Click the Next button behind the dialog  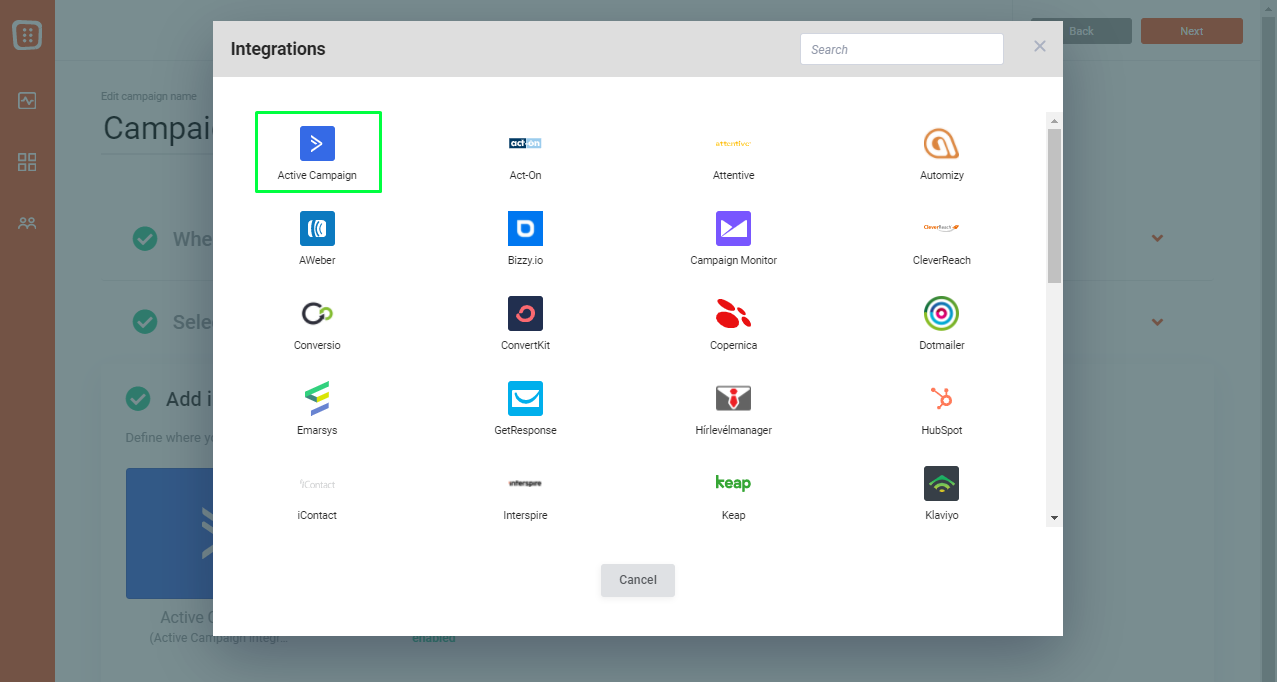pos(1192,31)
